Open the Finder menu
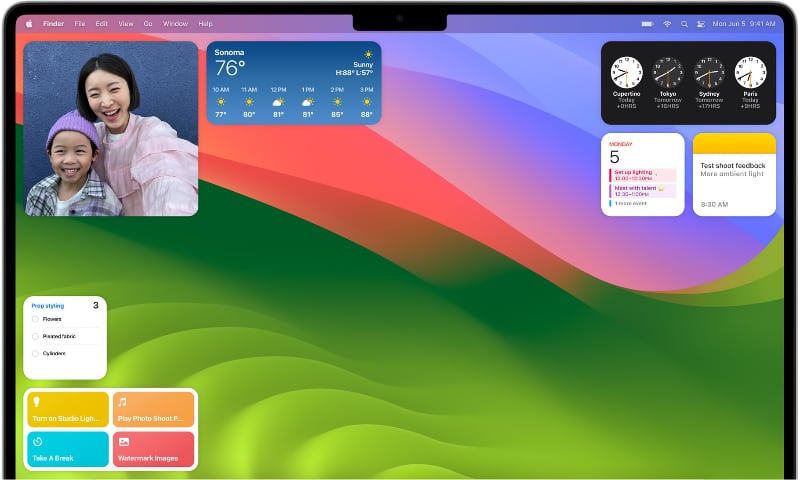This screenshot has height=480, width=800. (x=54, y=23)
